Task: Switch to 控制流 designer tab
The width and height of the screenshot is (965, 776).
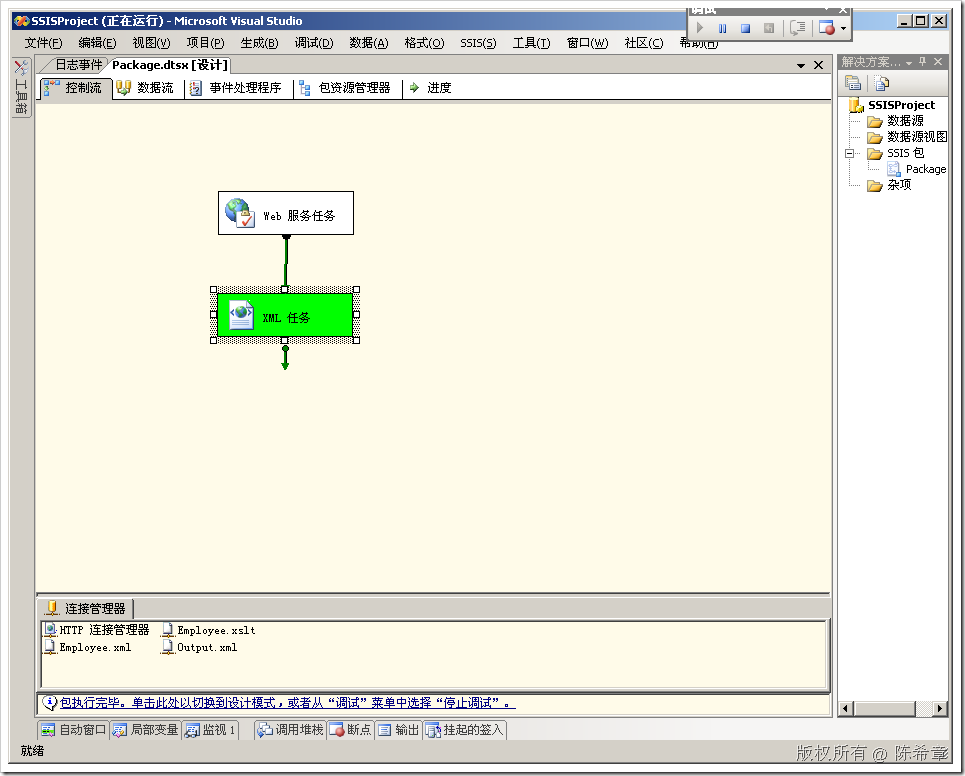Action: click(75, 88)
